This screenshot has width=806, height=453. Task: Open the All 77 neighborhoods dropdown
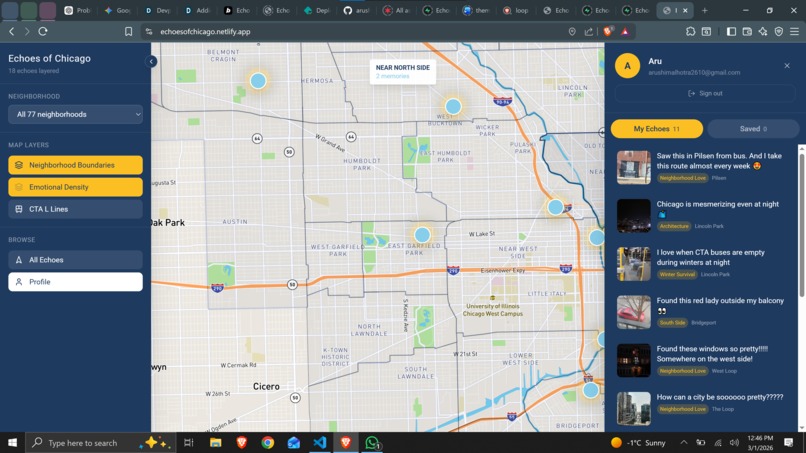[76, 114]
